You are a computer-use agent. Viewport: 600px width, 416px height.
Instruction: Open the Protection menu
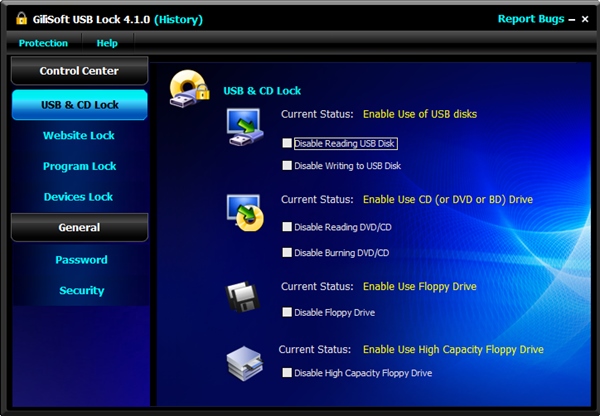pyautogui.click(x=43, y=43)
